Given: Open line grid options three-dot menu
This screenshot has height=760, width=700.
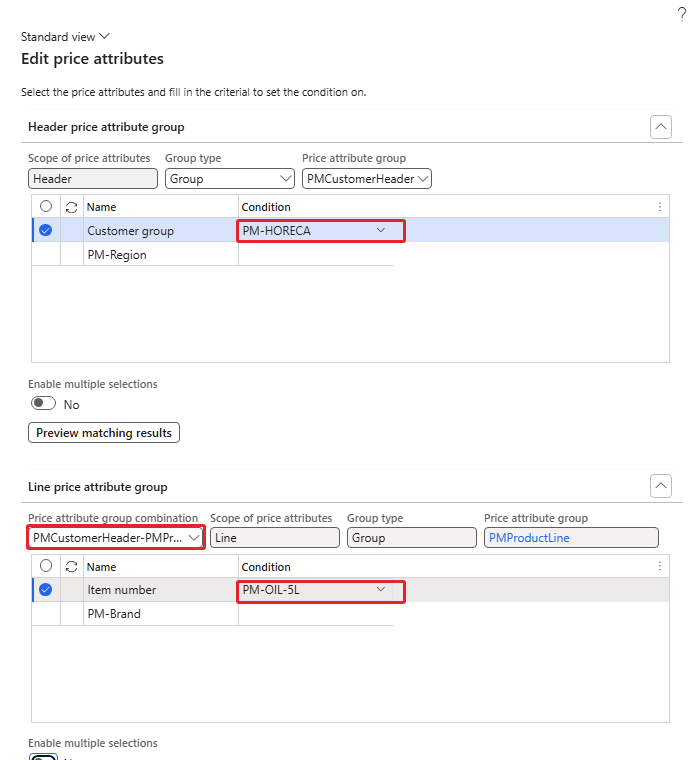Looking at the screenshot, I should click(x=659, y=566).
